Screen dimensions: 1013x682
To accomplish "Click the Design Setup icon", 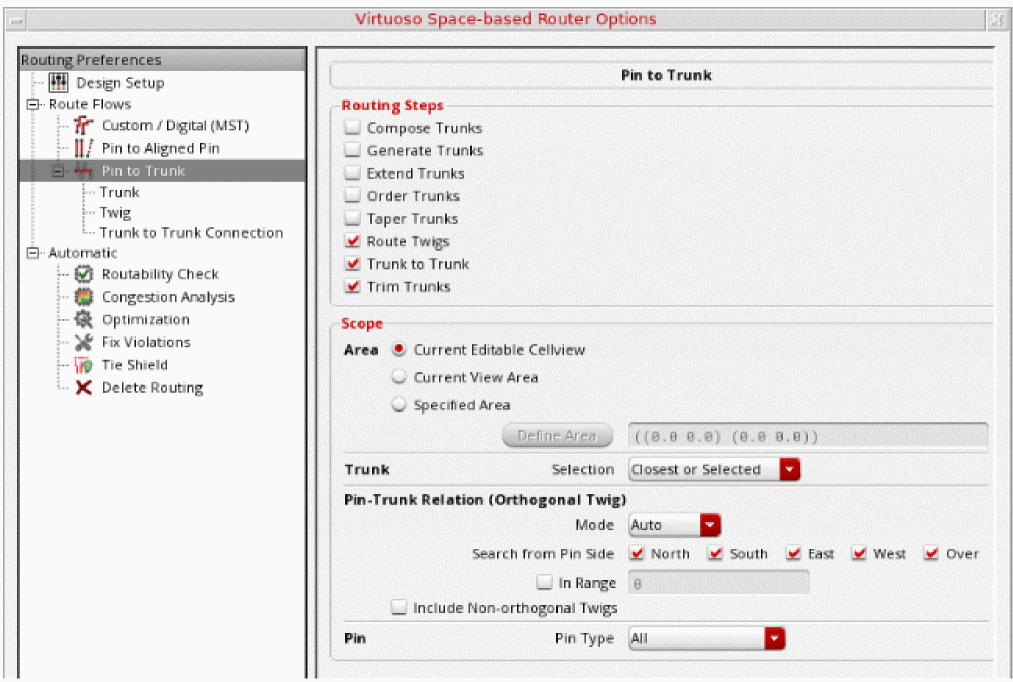I will [58, 82].
